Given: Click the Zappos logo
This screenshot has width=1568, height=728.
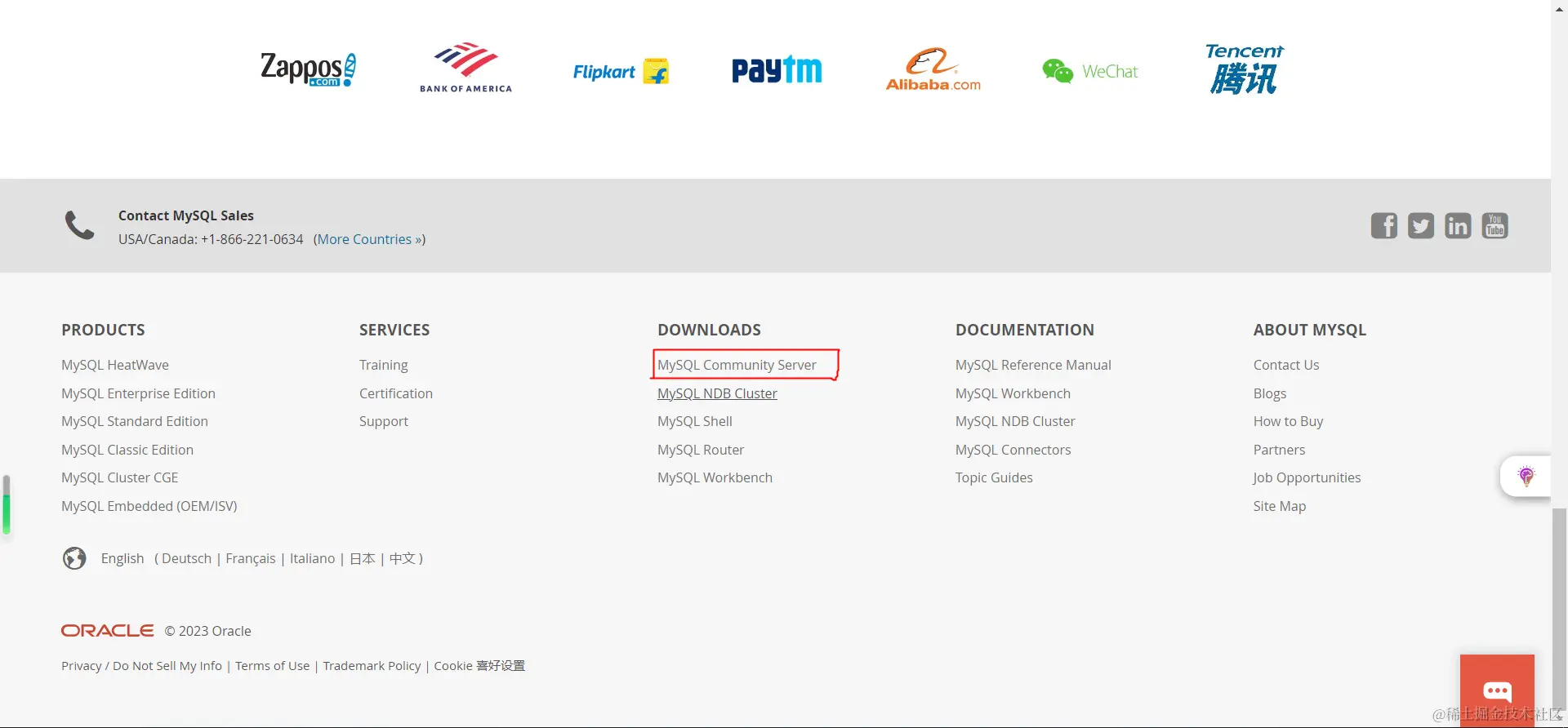Looking at the screenshot, I should click(x=308, y=69).
